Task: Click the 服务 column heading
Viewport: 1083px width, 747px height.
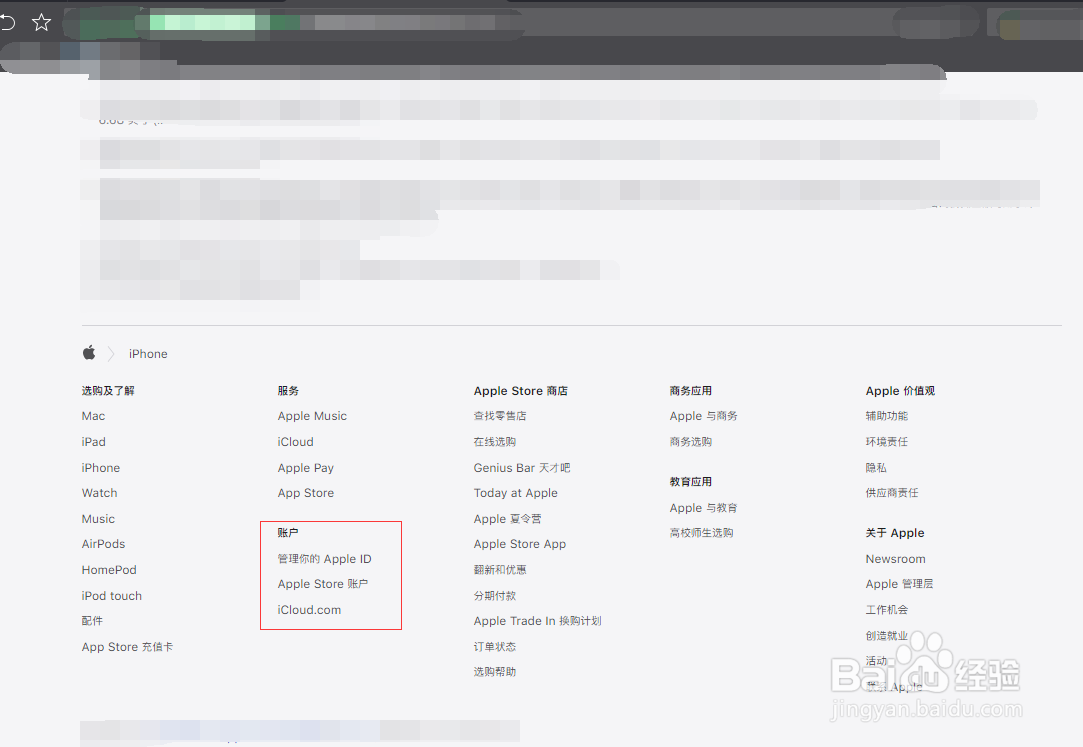Action: (288, 391)
